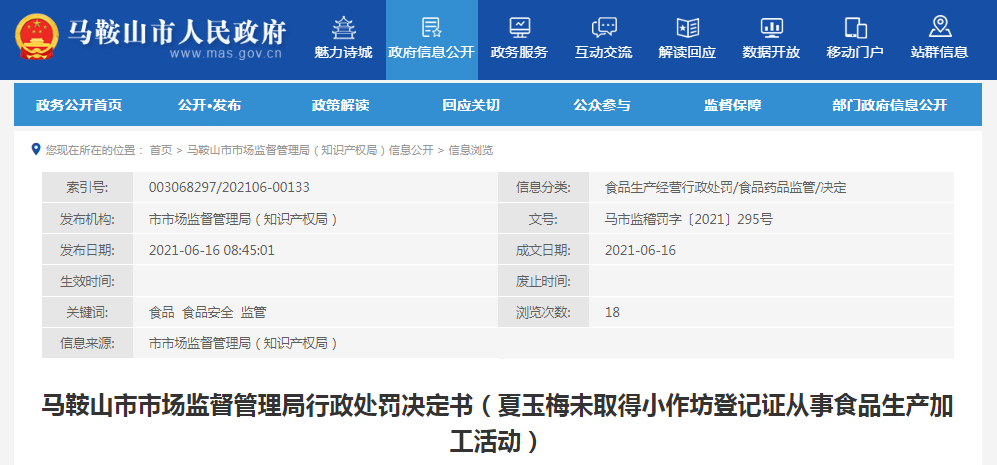Click the 魅力诗城 pagoda icon
This screenshot has width=997, height=465.
pyautogui.click(x=343, y=27)
